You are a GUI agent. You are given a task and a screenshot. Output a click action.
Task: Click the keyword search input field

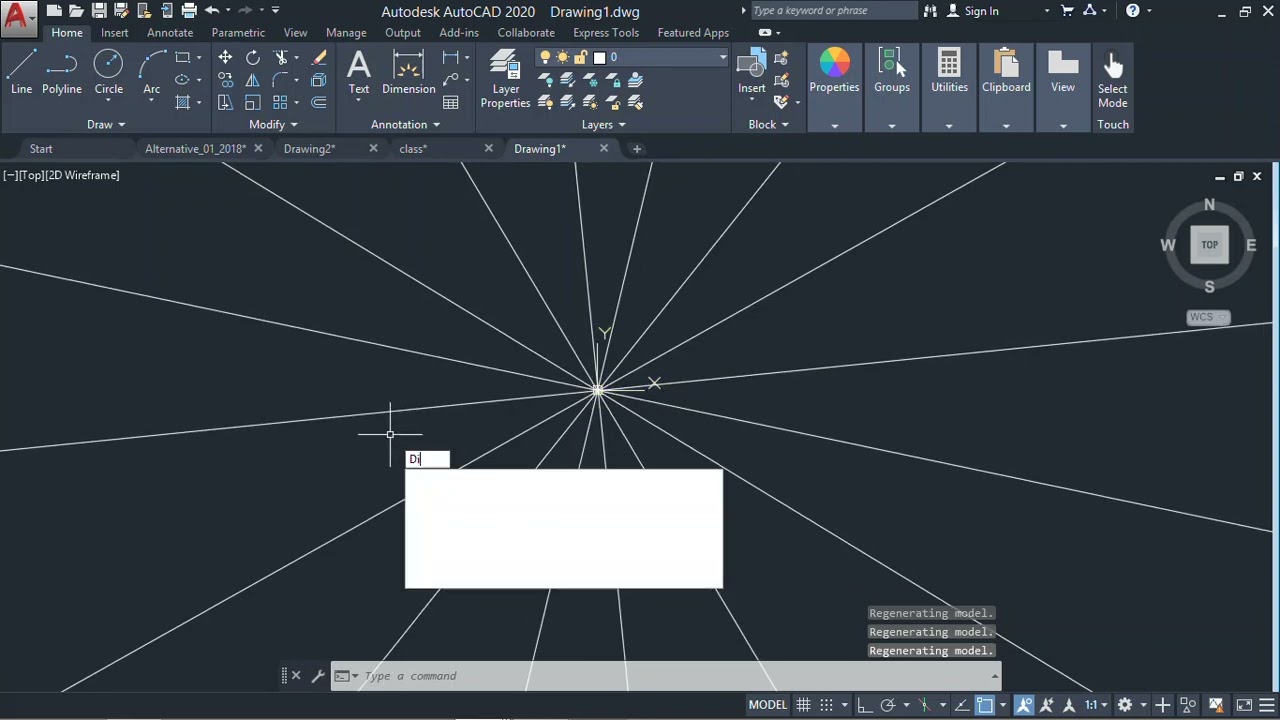click(x=833, y=11)
